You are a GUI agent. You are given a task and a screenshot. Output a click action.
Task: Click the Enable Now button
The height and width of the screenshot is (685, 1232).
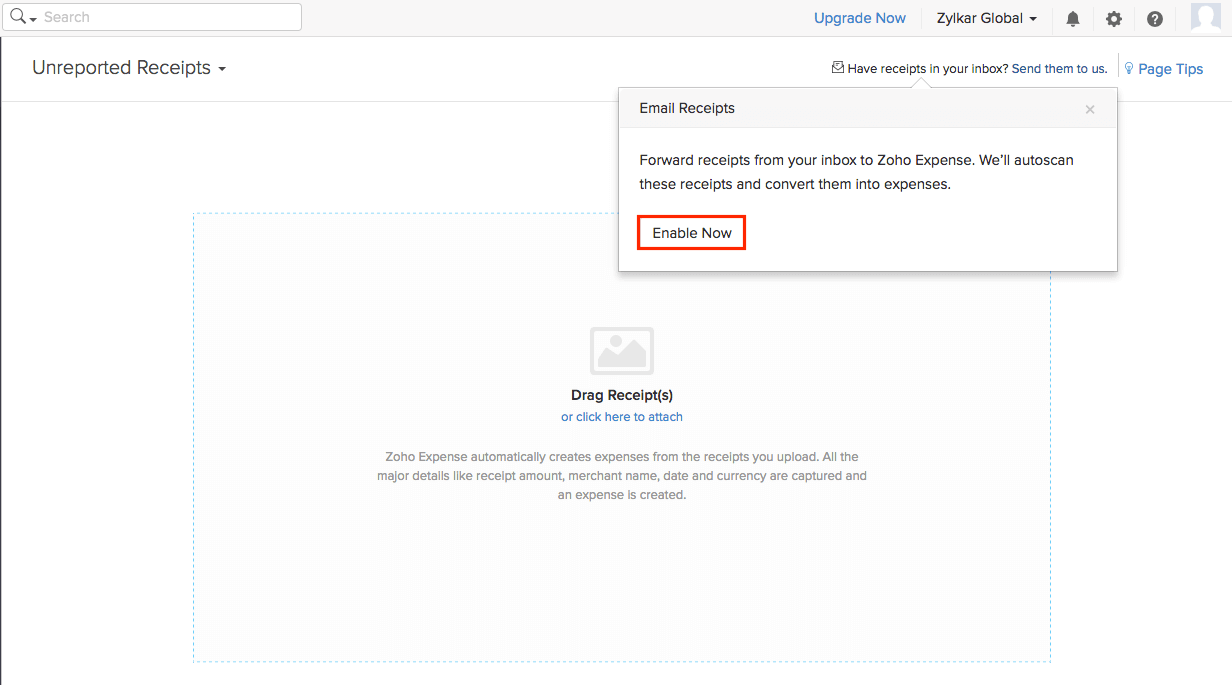(692, 233)
